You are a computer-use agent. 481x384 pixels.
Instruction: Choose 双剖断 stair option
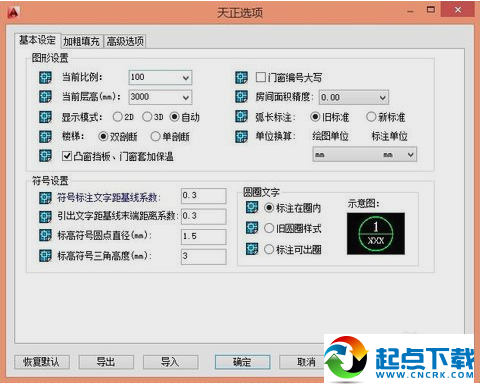103,136
